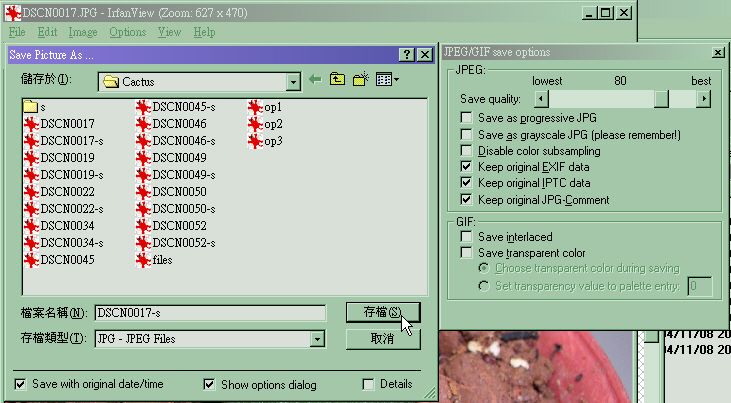Go up one folder level
The width and height of the screenshot is (731, 403).
point(338,80)
